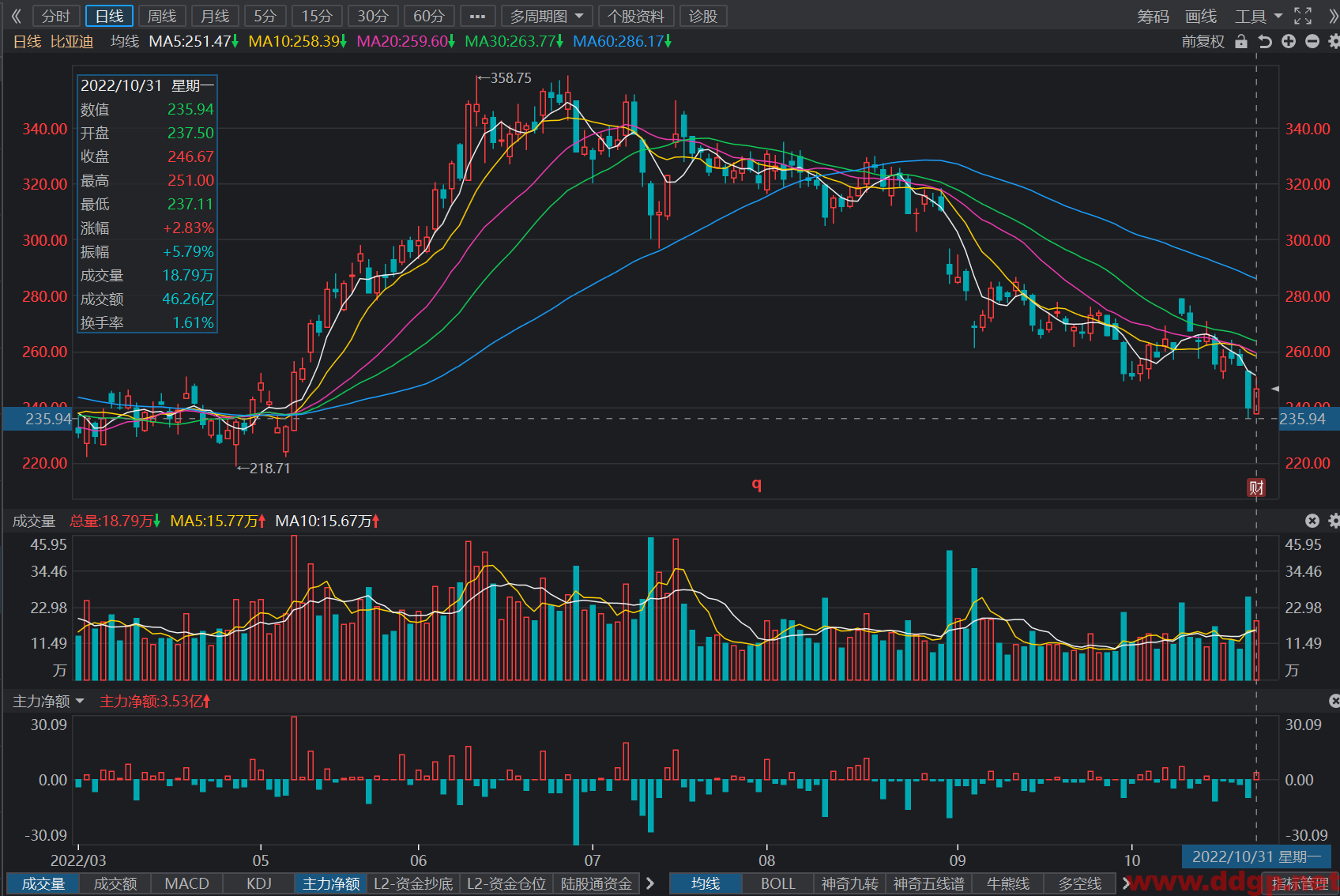The height and width of the screenshot is (896, 1340).
Task: Select BOLL overlay tab
Action: pos(778,883)
